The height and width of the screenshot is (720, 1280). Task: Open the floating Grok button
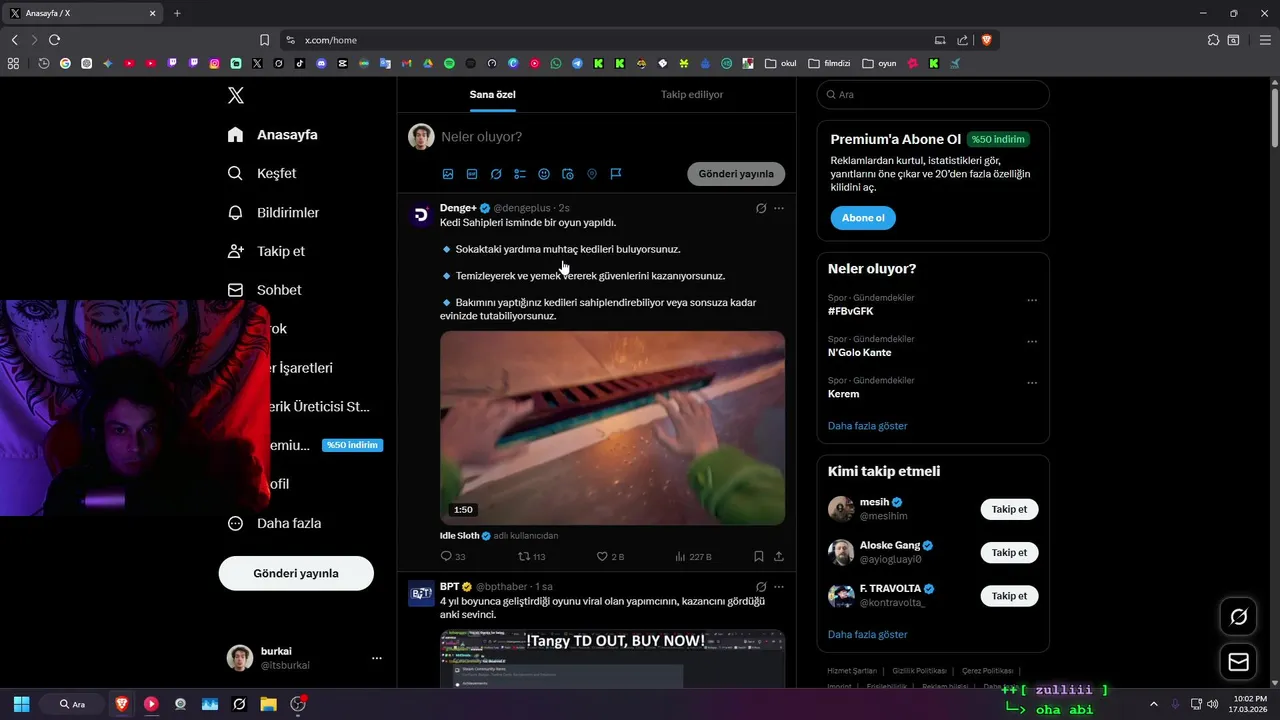coord(1239,617)
